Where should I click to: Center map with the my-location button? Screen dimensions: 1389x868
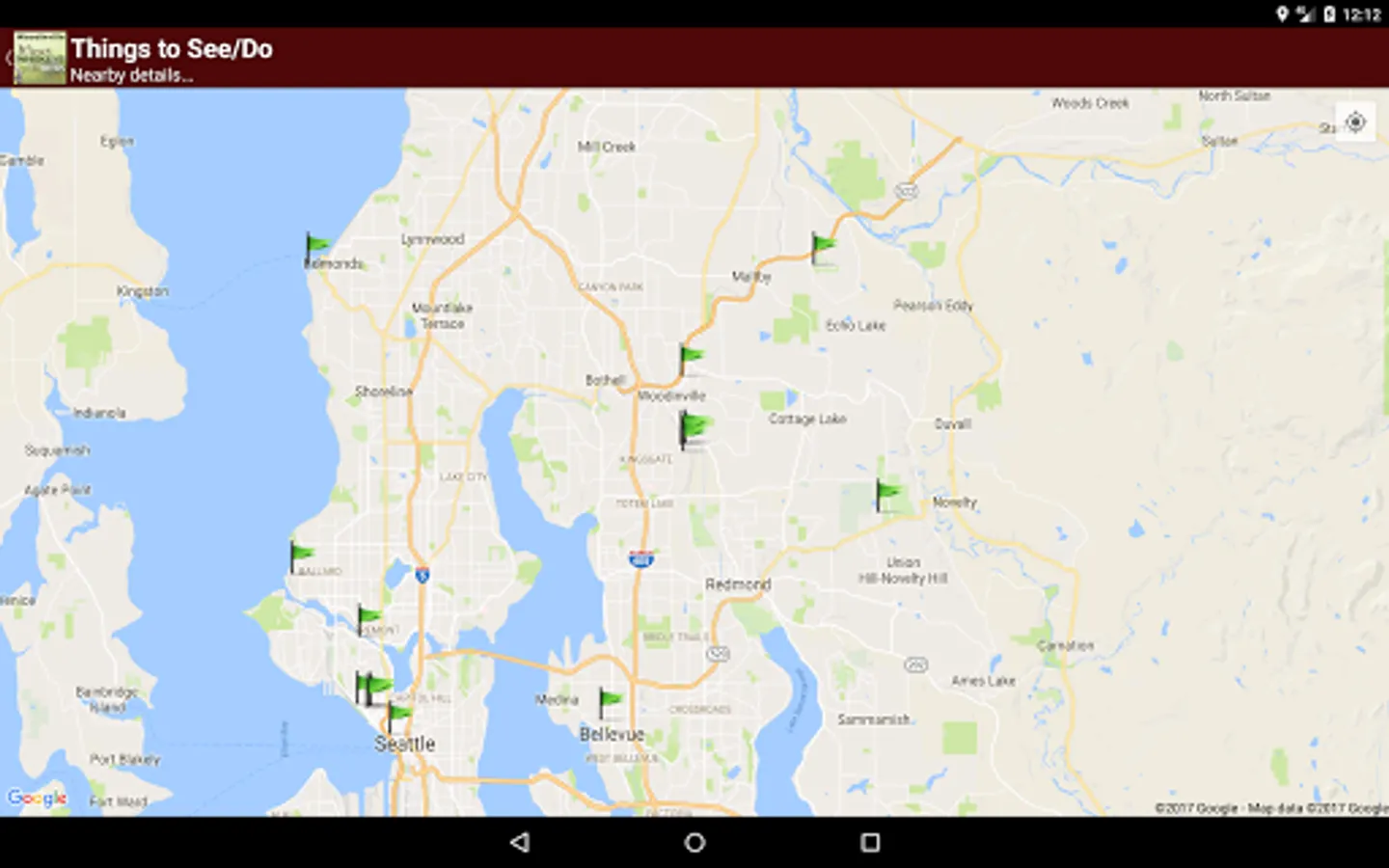pyautogui.click(x=1355, y=122)
